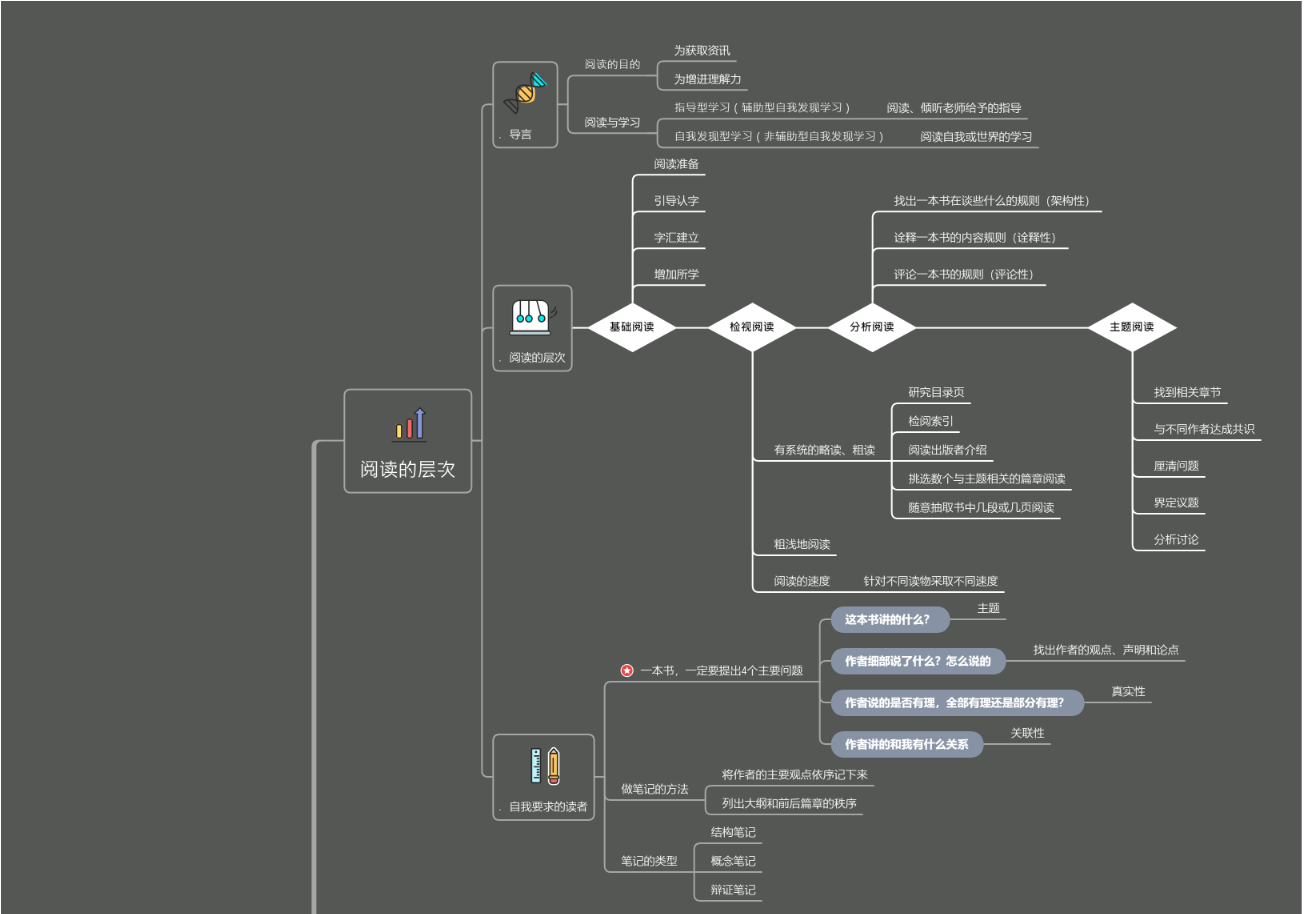Select the 研究目录页 node
The image size is (1304, 914).
(936, 392)
